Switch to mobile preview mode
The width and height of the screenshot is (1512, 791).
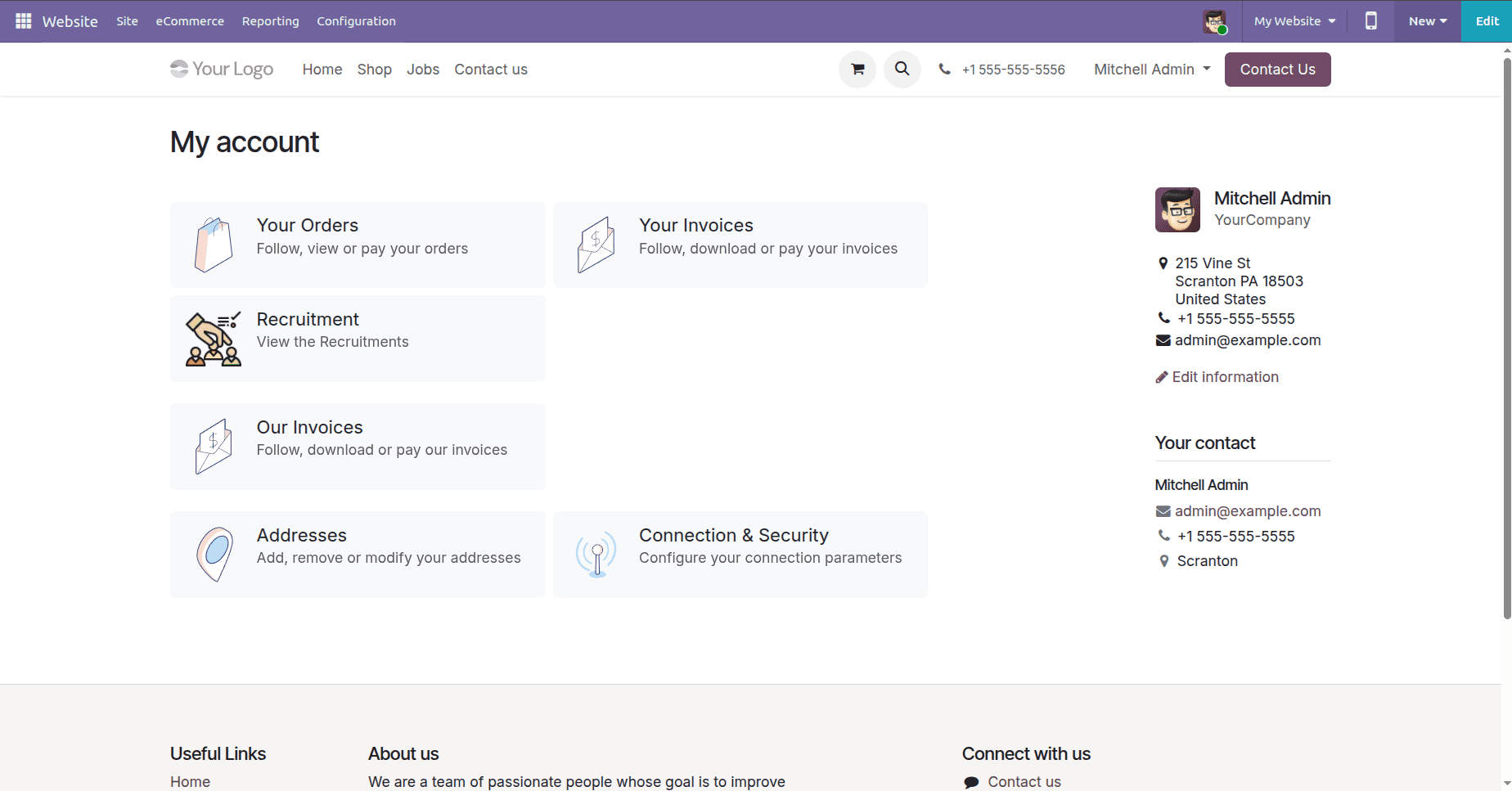tap(1370, 21)
